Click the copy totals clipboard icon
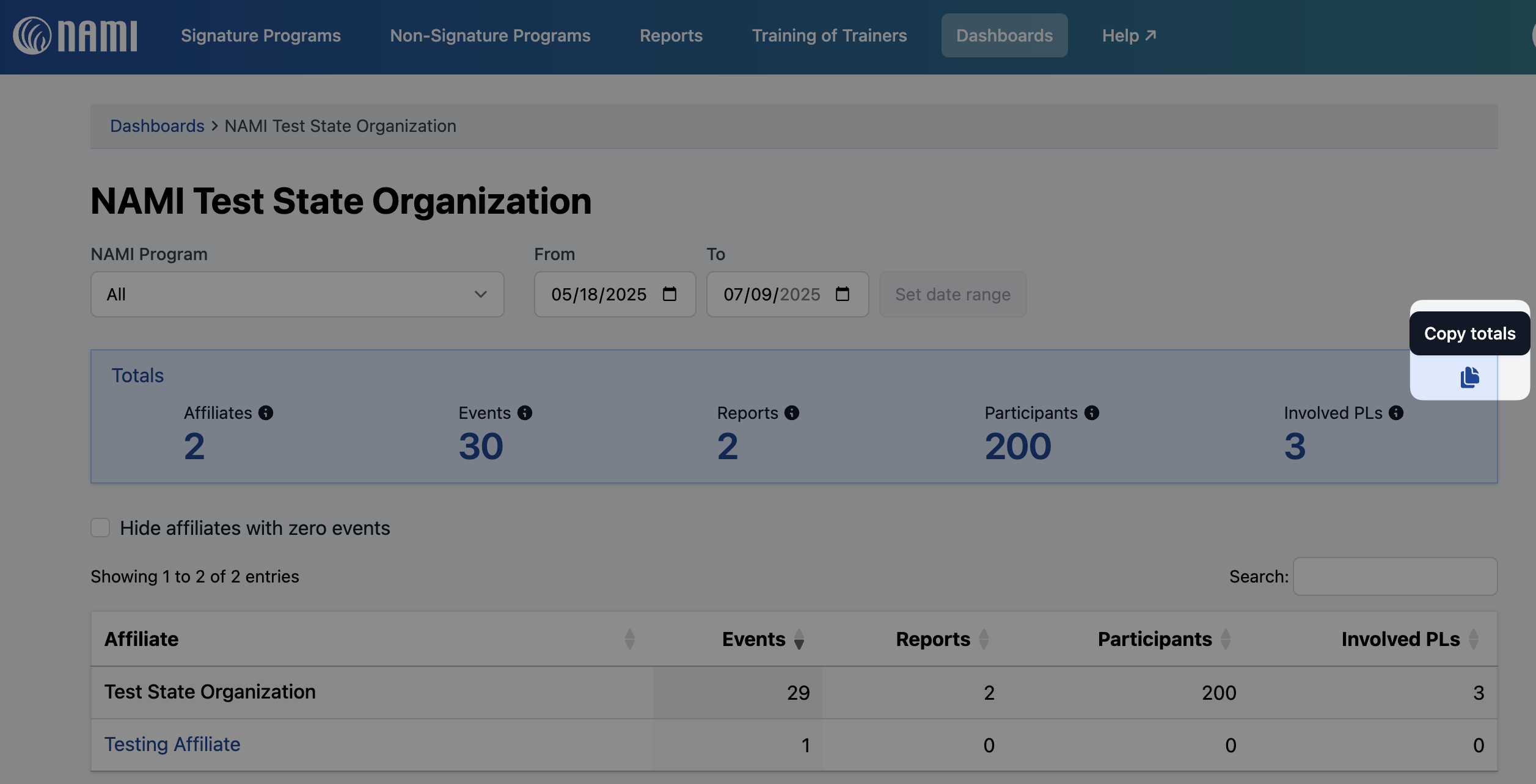Image resolution: width=1536 pixels, height=784 pixels. (x=1469, y=377)
